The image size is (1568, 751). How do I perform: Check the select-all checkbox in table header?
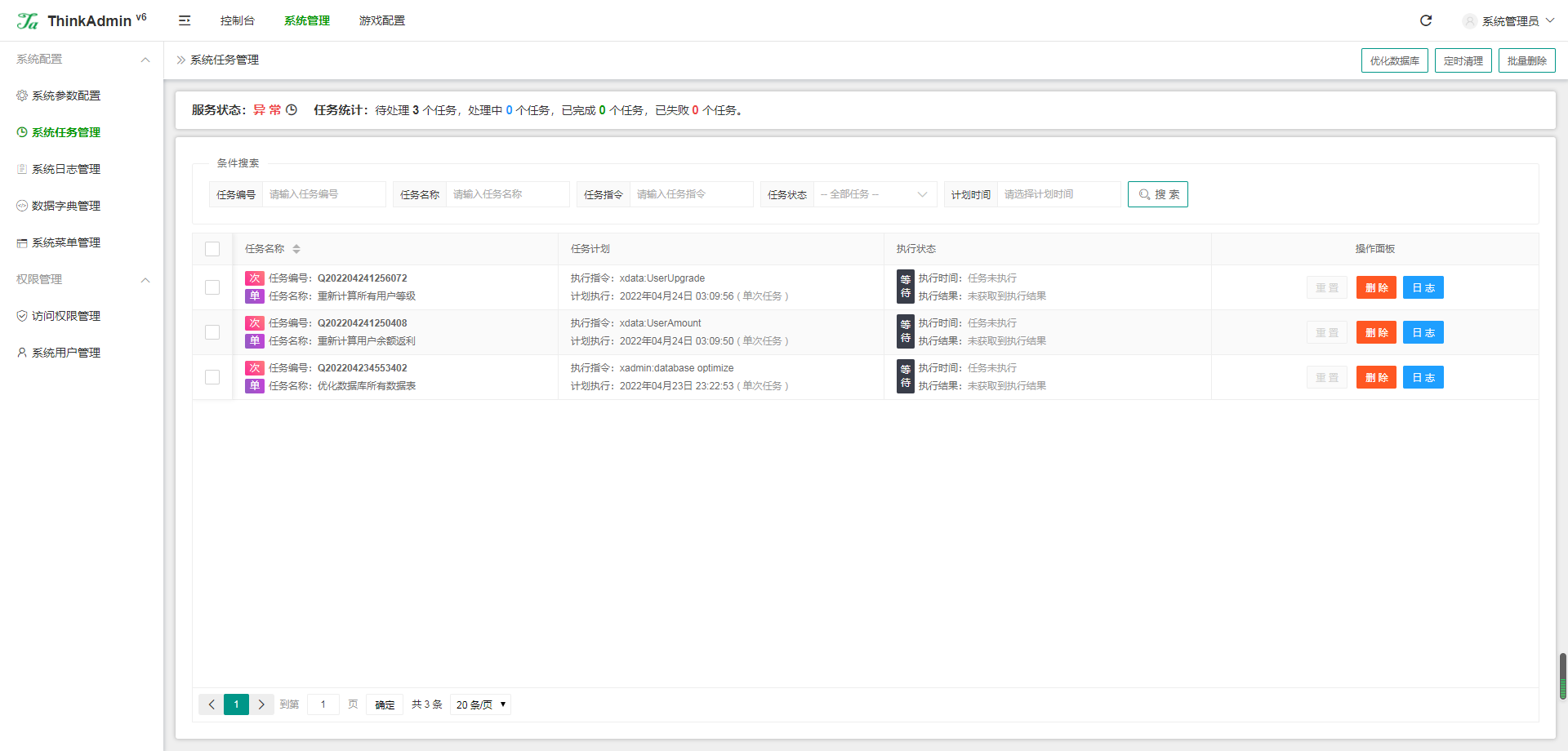click(212, 249)
